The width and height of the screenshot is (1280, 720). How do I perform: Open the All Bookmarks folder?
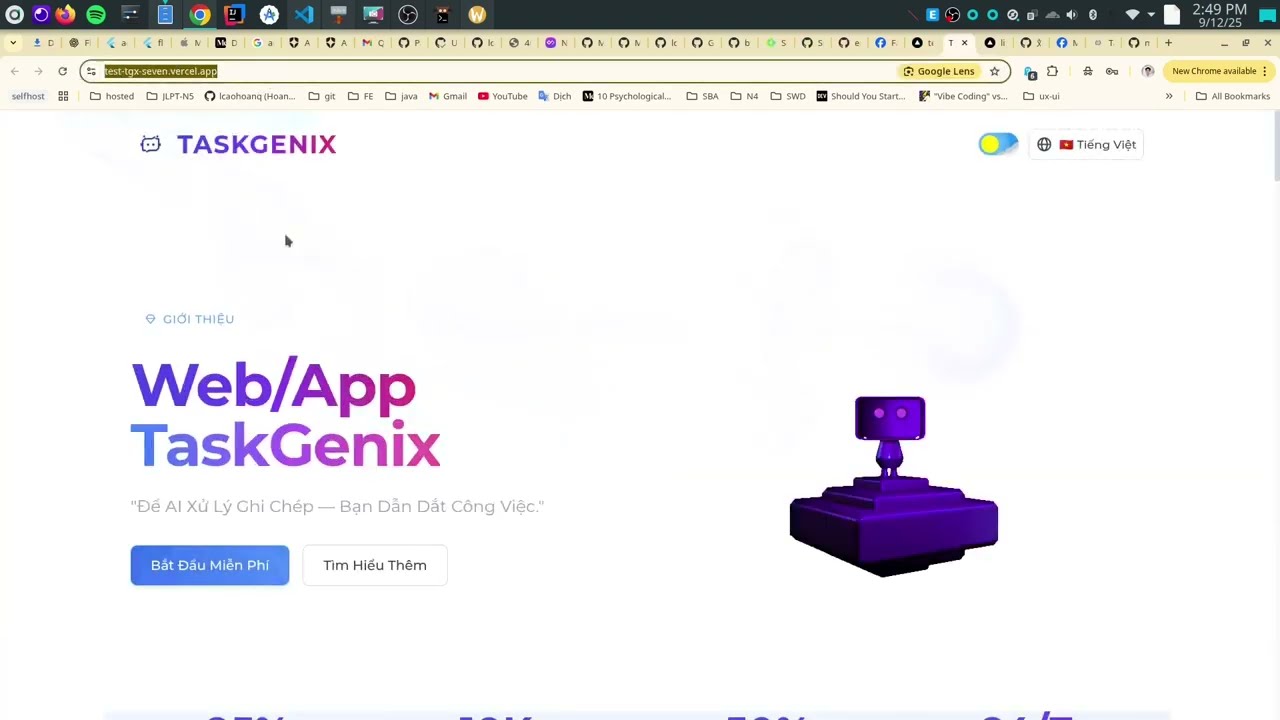[x=1233, y=96]
